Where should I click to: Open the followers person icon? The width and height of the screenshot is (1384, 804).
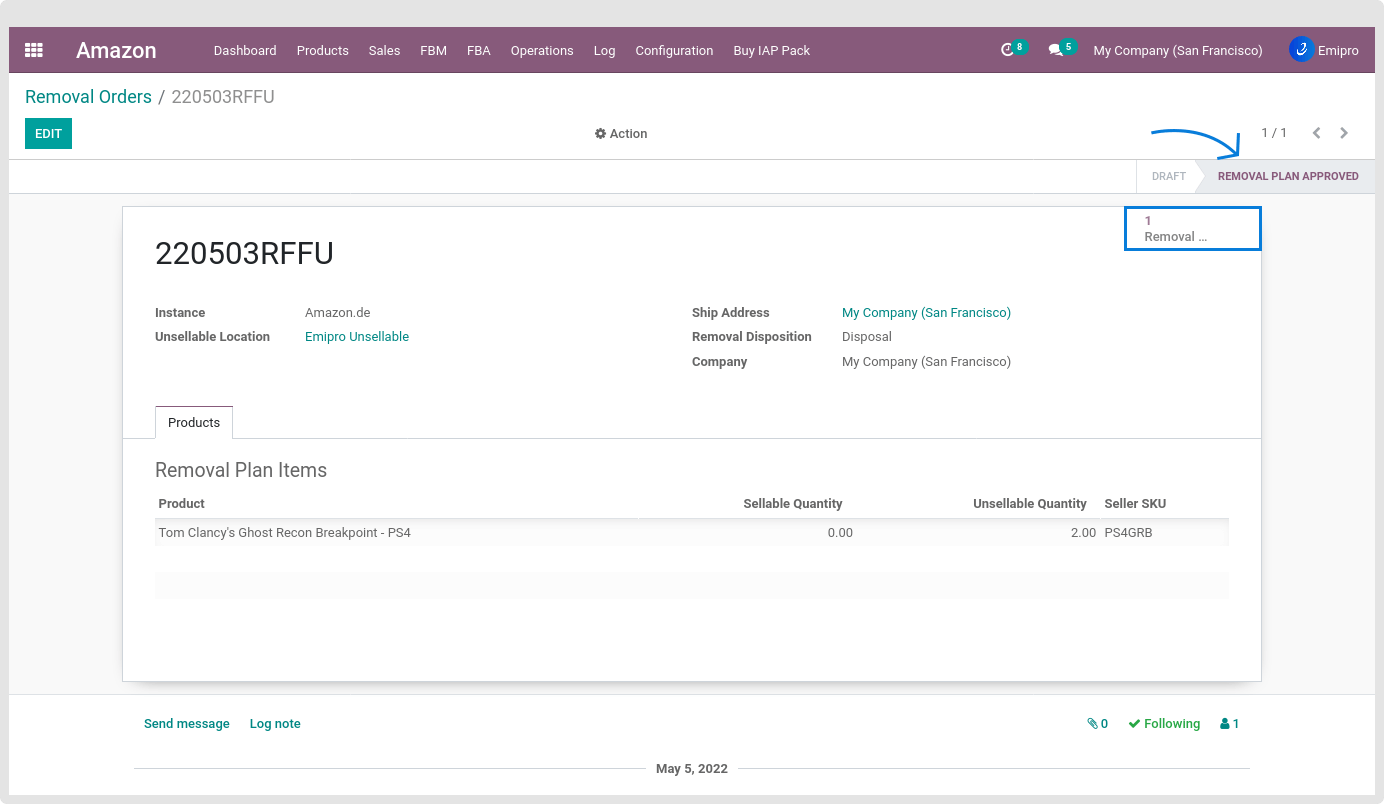(x=1229, y=724)
